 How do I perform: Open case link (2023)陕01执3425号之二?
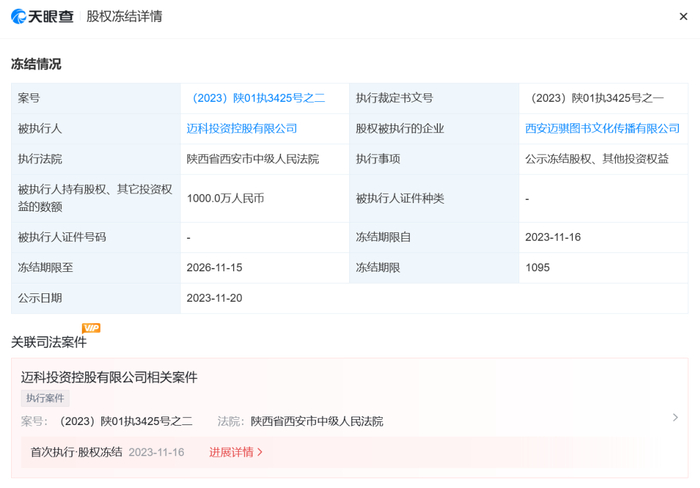tap(258, 98)
